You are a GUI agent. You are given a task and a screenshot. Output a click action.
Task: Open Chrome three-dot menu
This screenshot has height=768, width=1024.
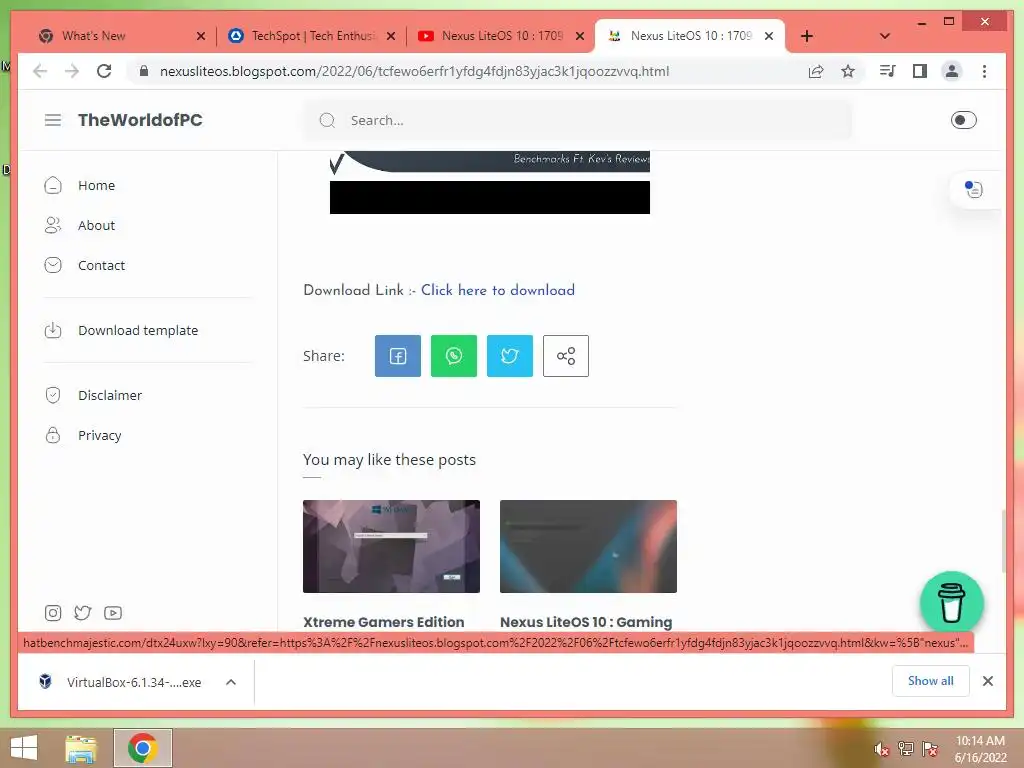pos(984,71)
